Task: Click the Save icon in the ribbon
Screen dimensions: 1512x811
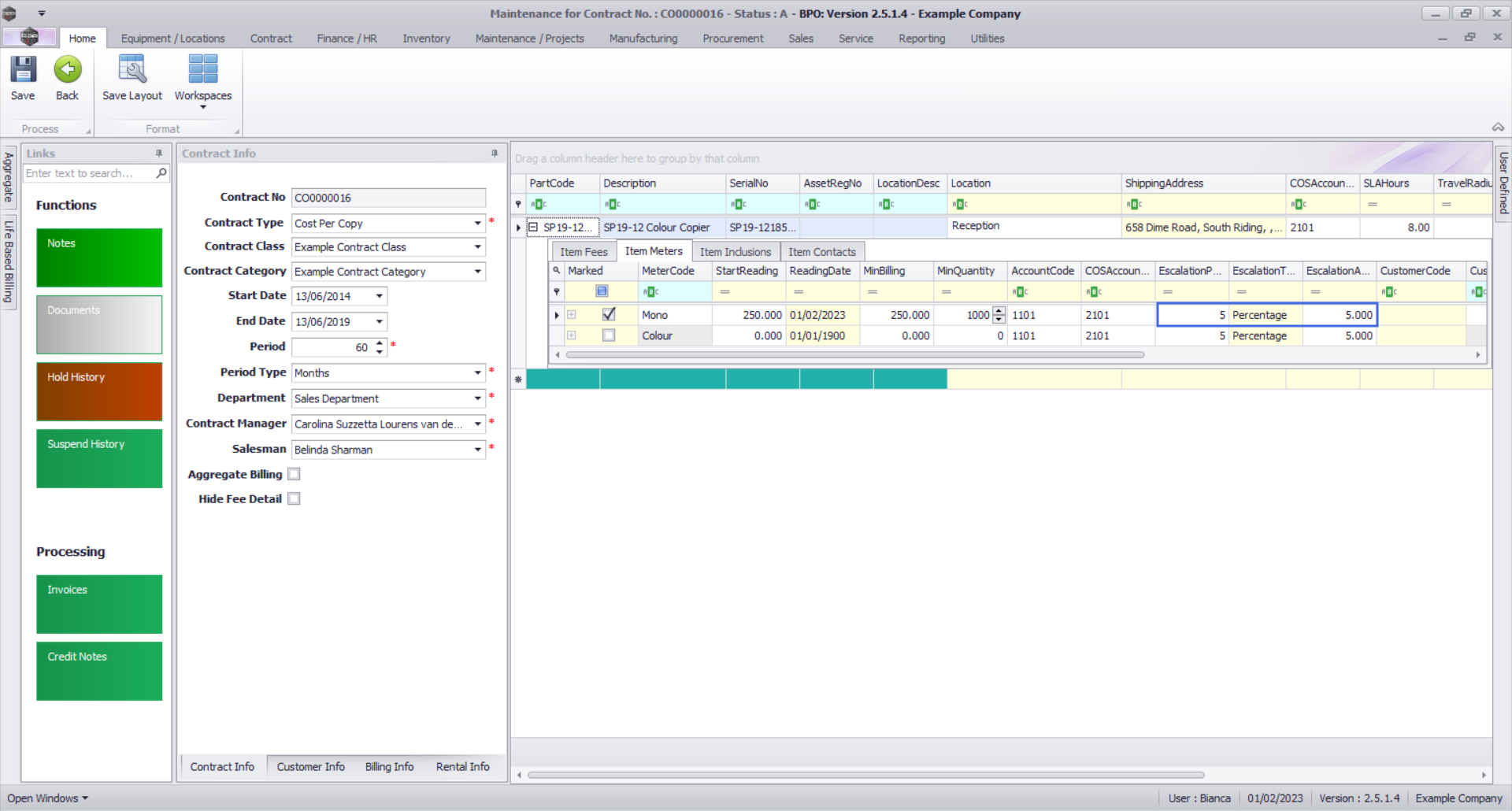Action: point(23,70)
